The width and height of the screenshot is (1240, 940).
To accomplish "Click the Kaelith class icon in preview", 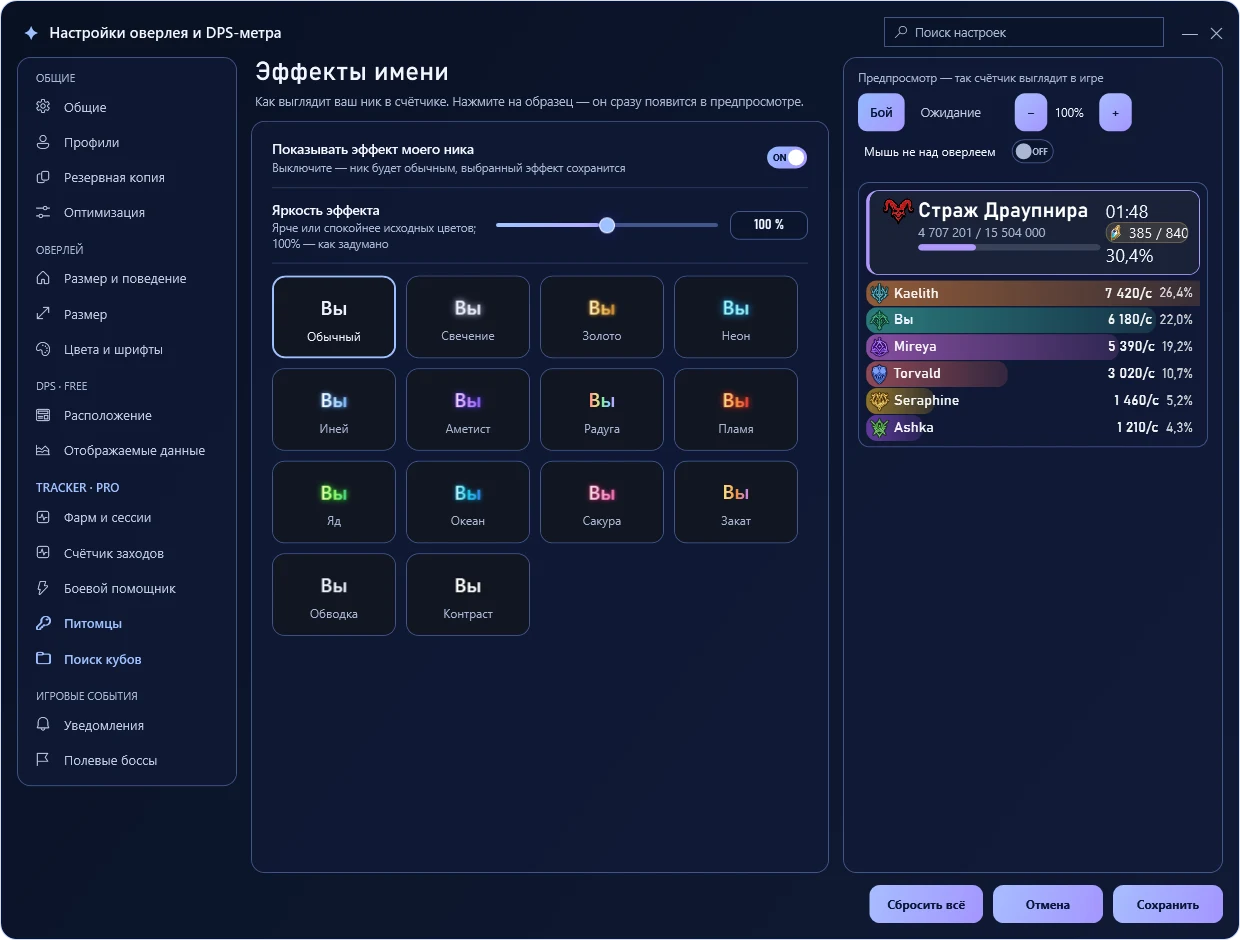I will point(879,293).
